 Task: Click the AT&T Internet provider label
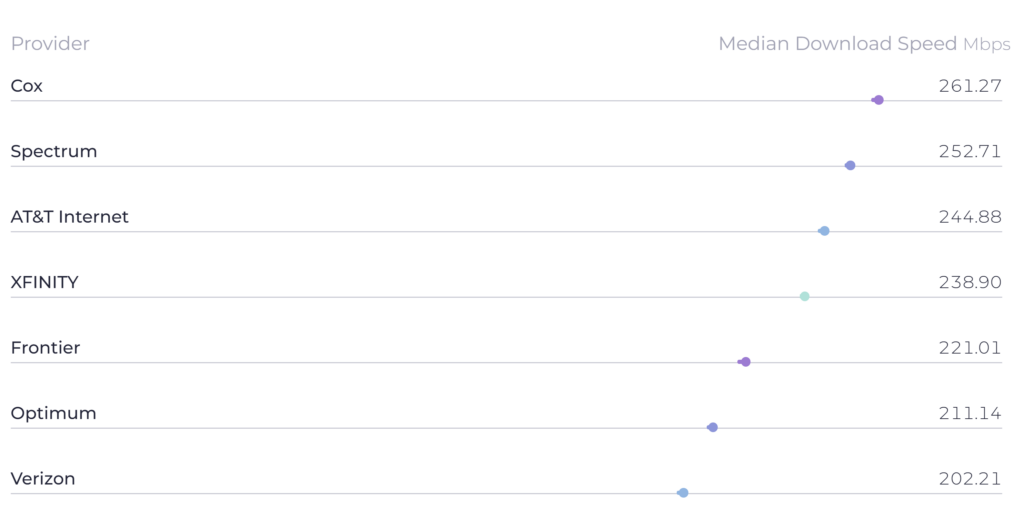[70, 217]
